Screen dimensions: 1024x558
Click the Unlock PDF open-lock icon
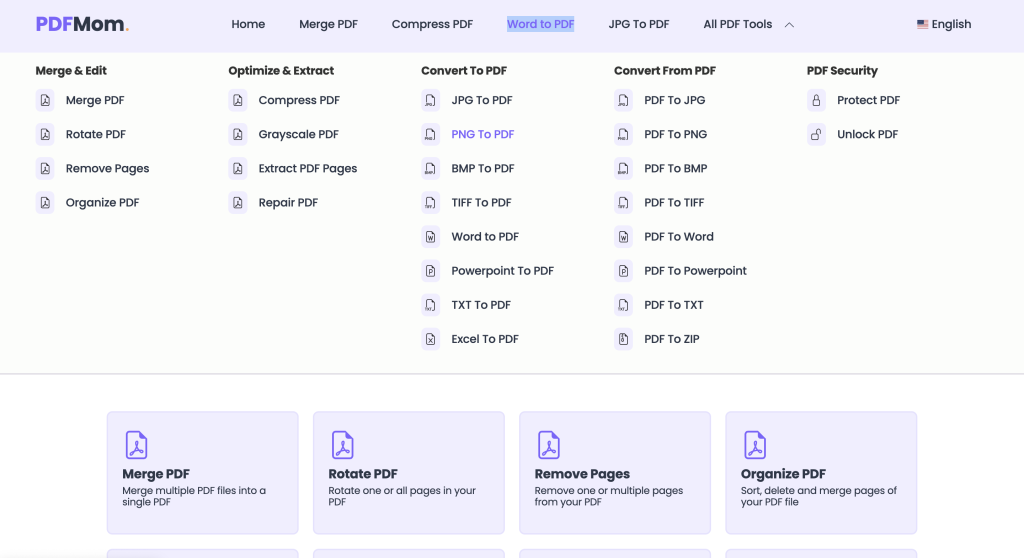817,135
